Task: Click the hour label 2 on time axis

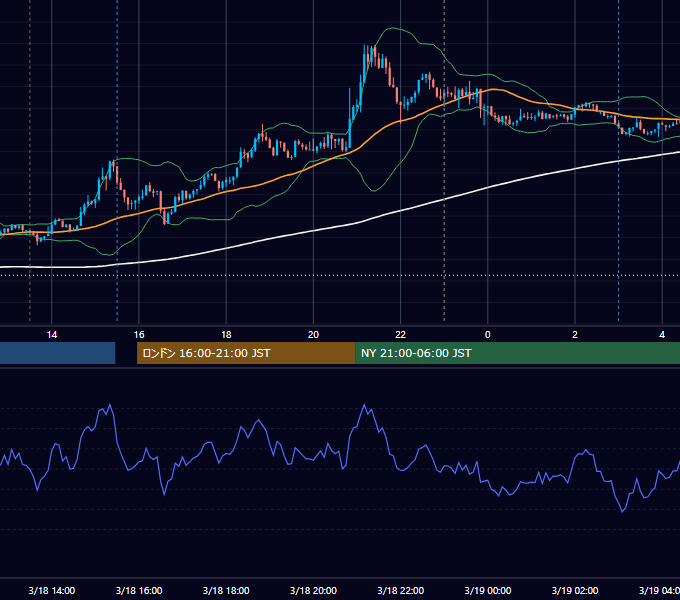Action: [575, 335]
